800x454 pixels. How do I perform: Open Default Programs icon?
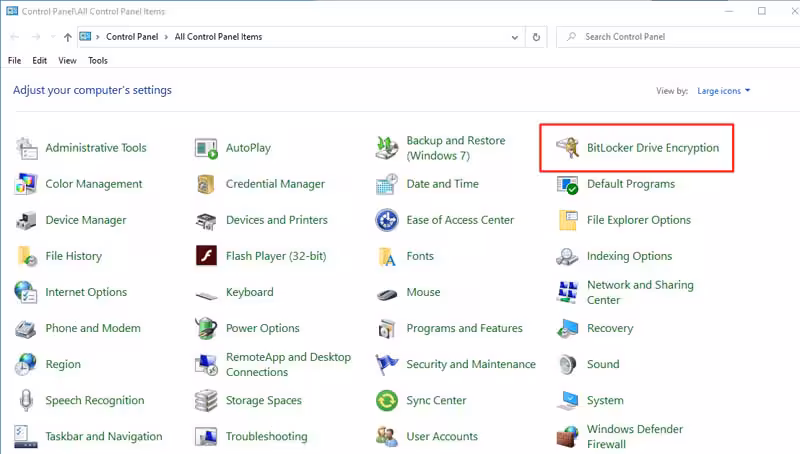click(x=567, y=184)
